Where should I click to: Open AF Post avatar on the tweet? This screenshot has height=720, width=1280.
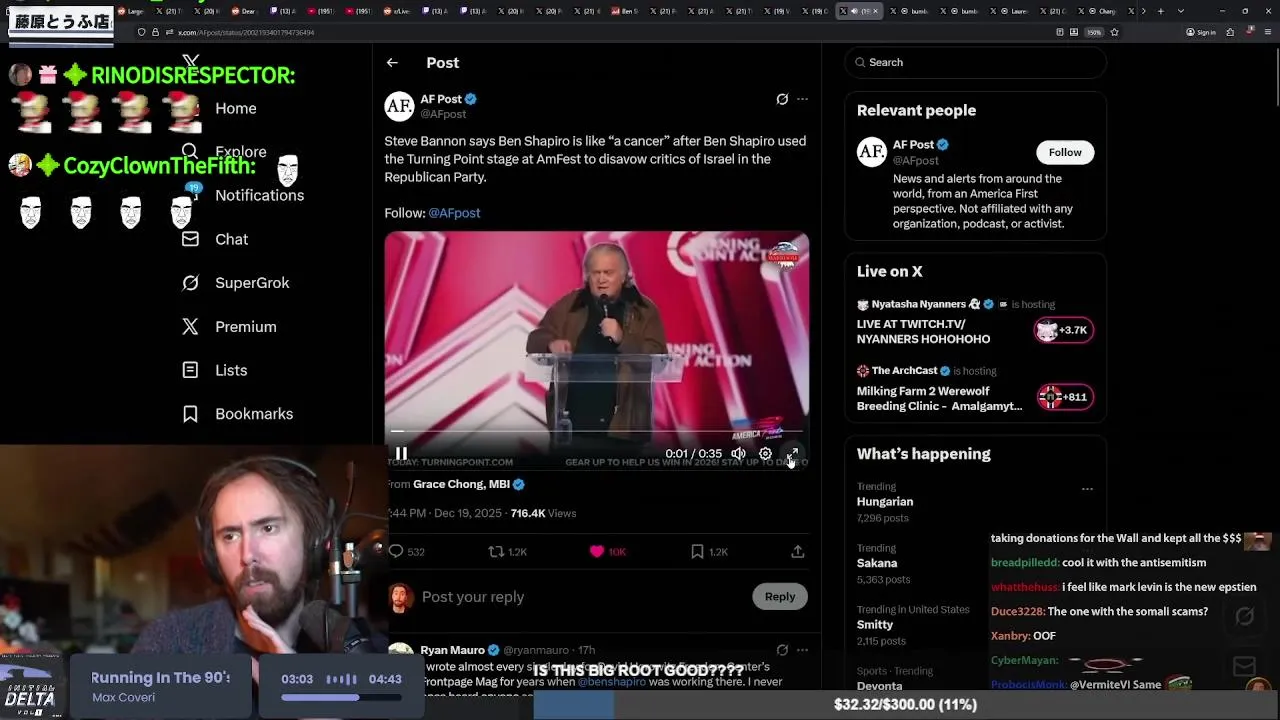(x=399, y=106)
